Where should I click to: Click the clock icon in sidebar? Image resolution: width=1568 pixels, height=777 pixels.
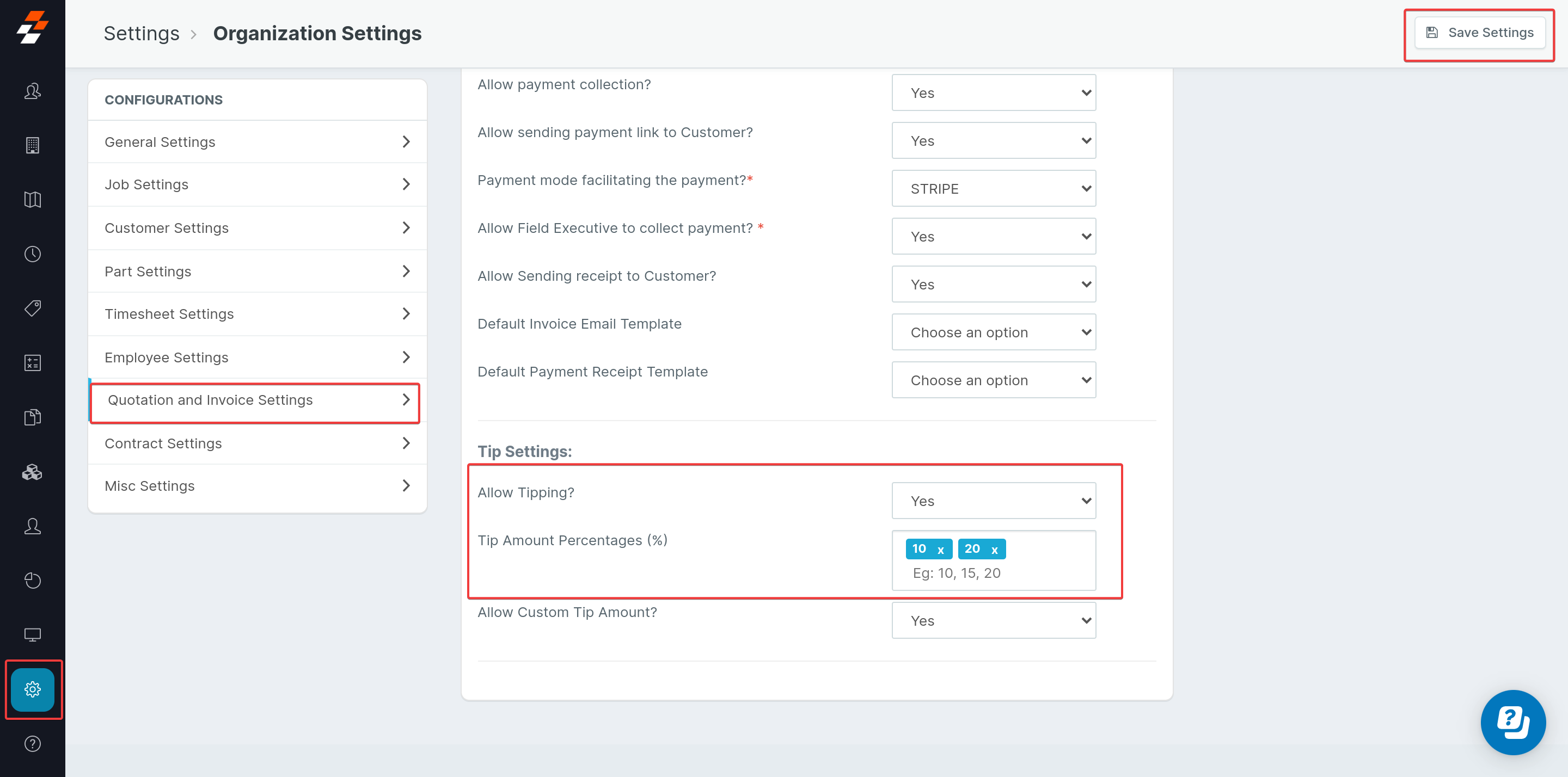32,254
